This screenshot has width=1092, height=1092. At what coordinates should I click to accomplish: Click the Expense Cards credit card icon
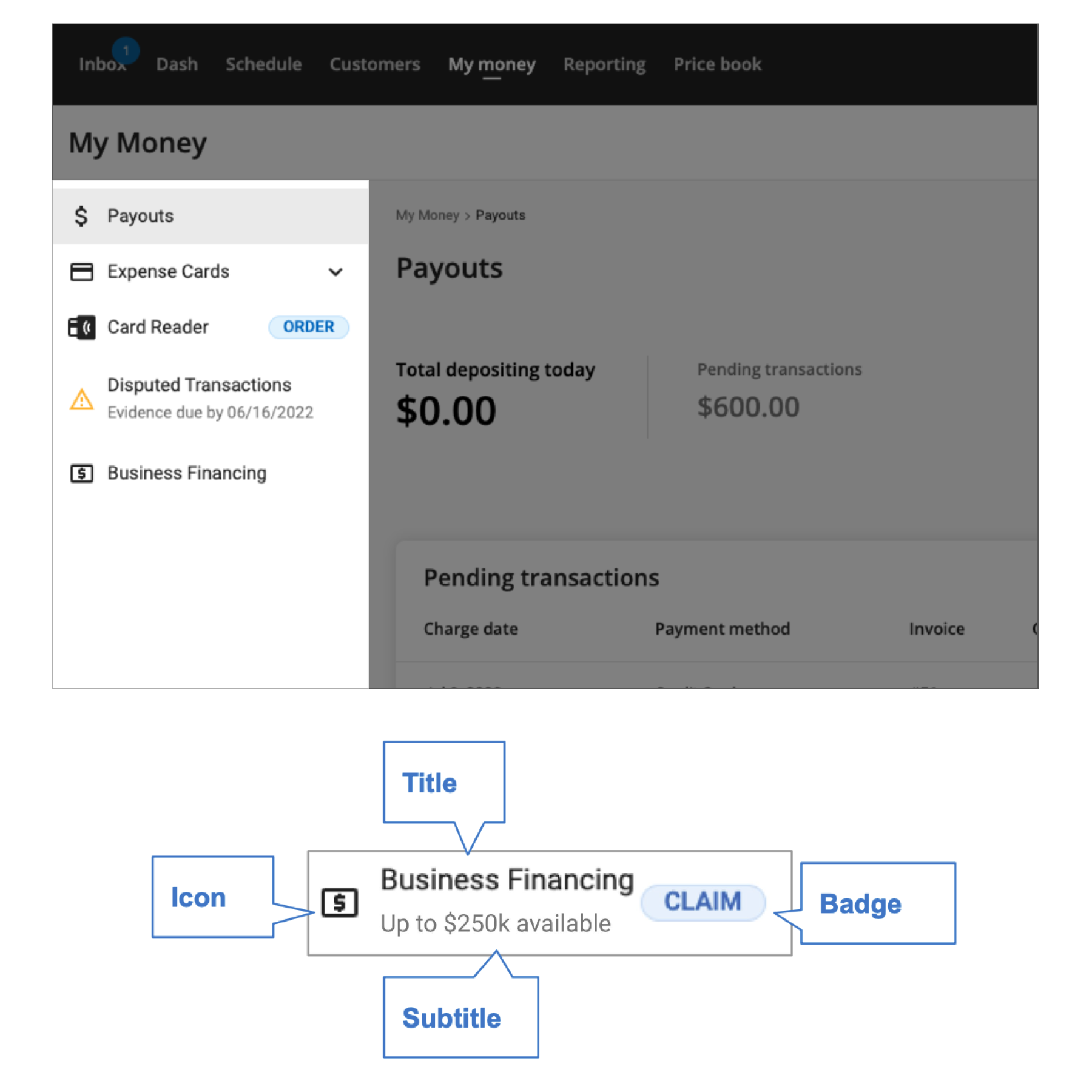[x=81, y=272]
